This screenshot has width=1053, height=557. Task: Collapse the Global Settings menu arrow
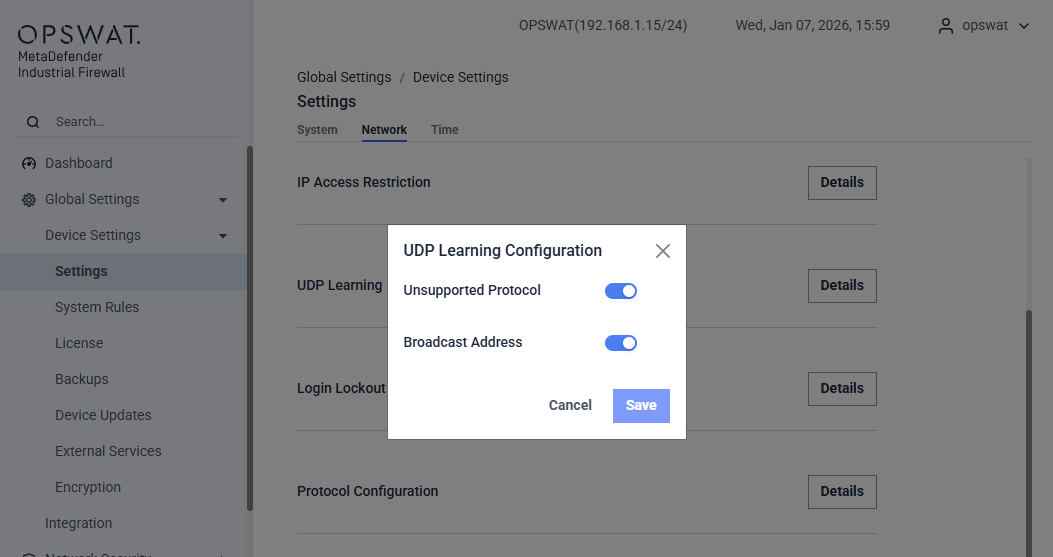pyautogui.click(x=223, y=200)
